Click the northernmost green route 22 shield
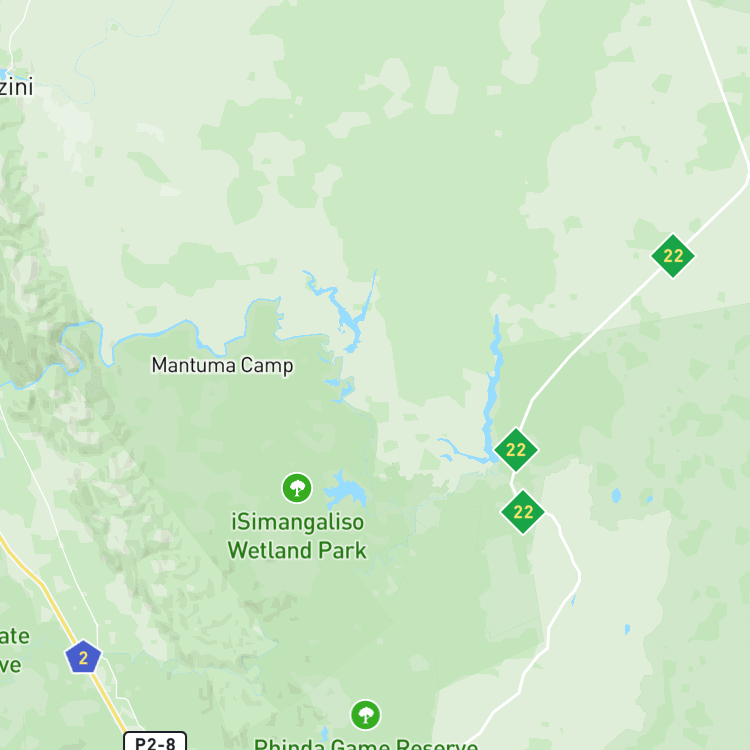This screenshot has width=750, height=750. click(x=673, y=255)
